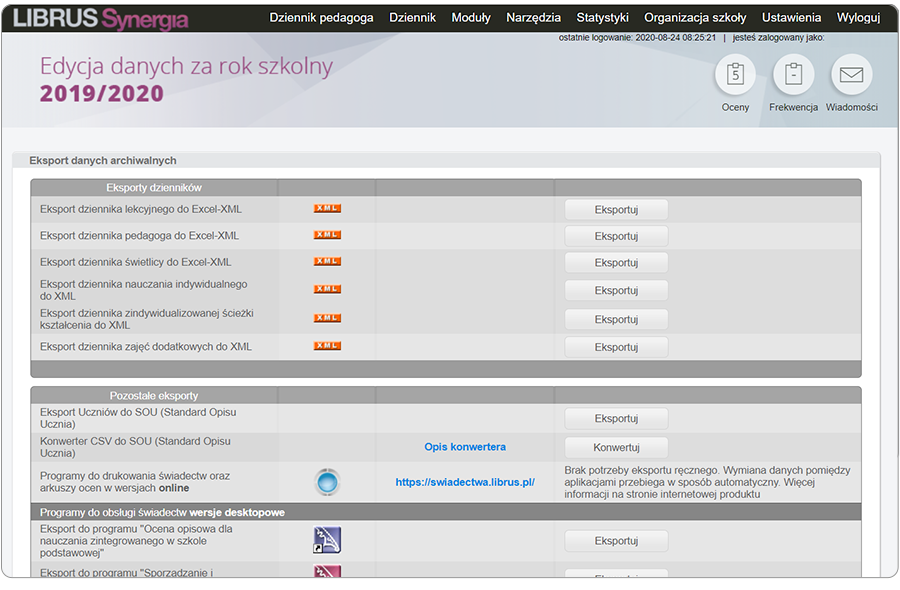Image resolution: width=900 pixels, height=590 pixels.
Task: Follow the swiadectwa.librus.pl link
Action: [465, 482]
